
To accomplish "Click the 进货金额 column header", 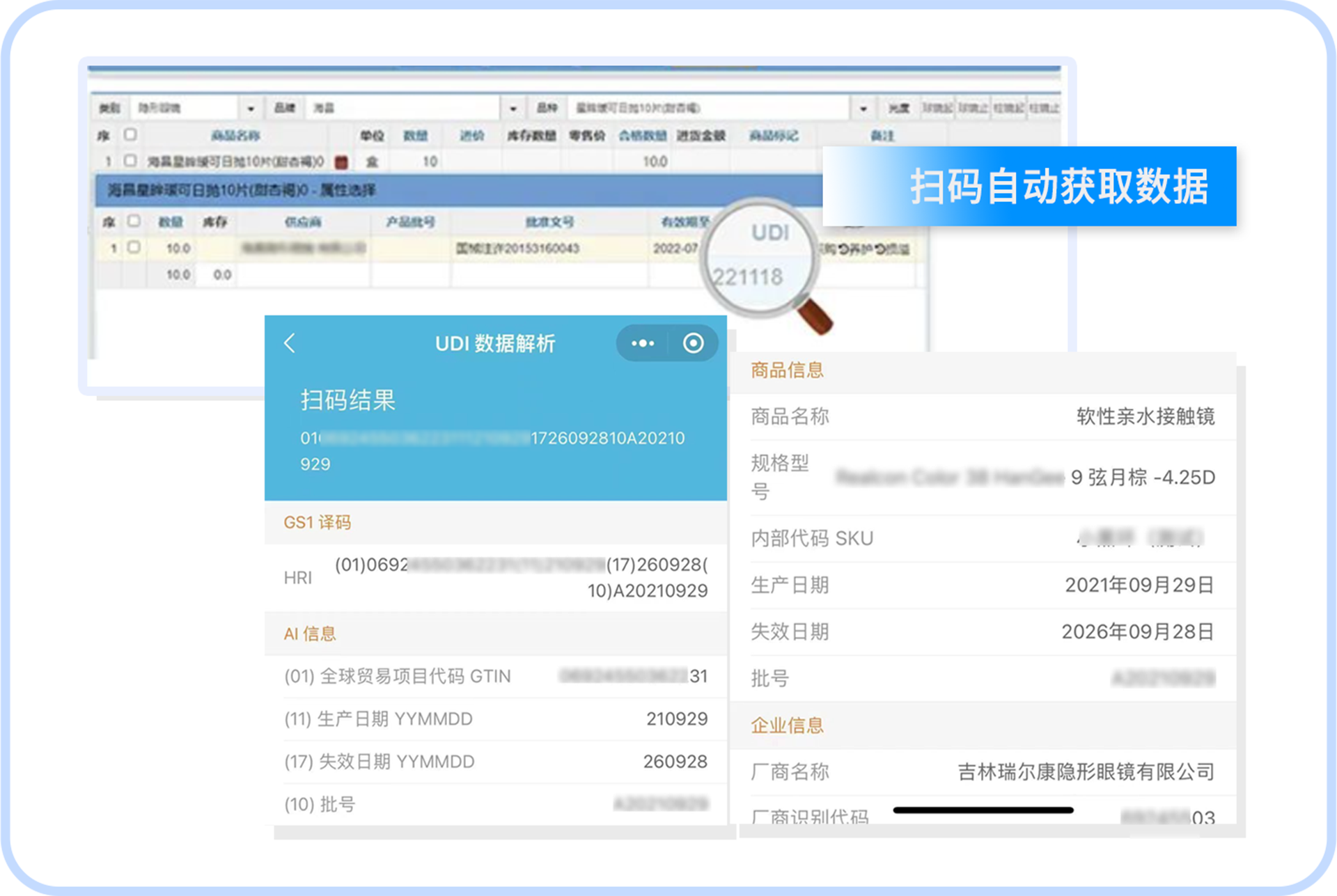I will tap(701, 136).
